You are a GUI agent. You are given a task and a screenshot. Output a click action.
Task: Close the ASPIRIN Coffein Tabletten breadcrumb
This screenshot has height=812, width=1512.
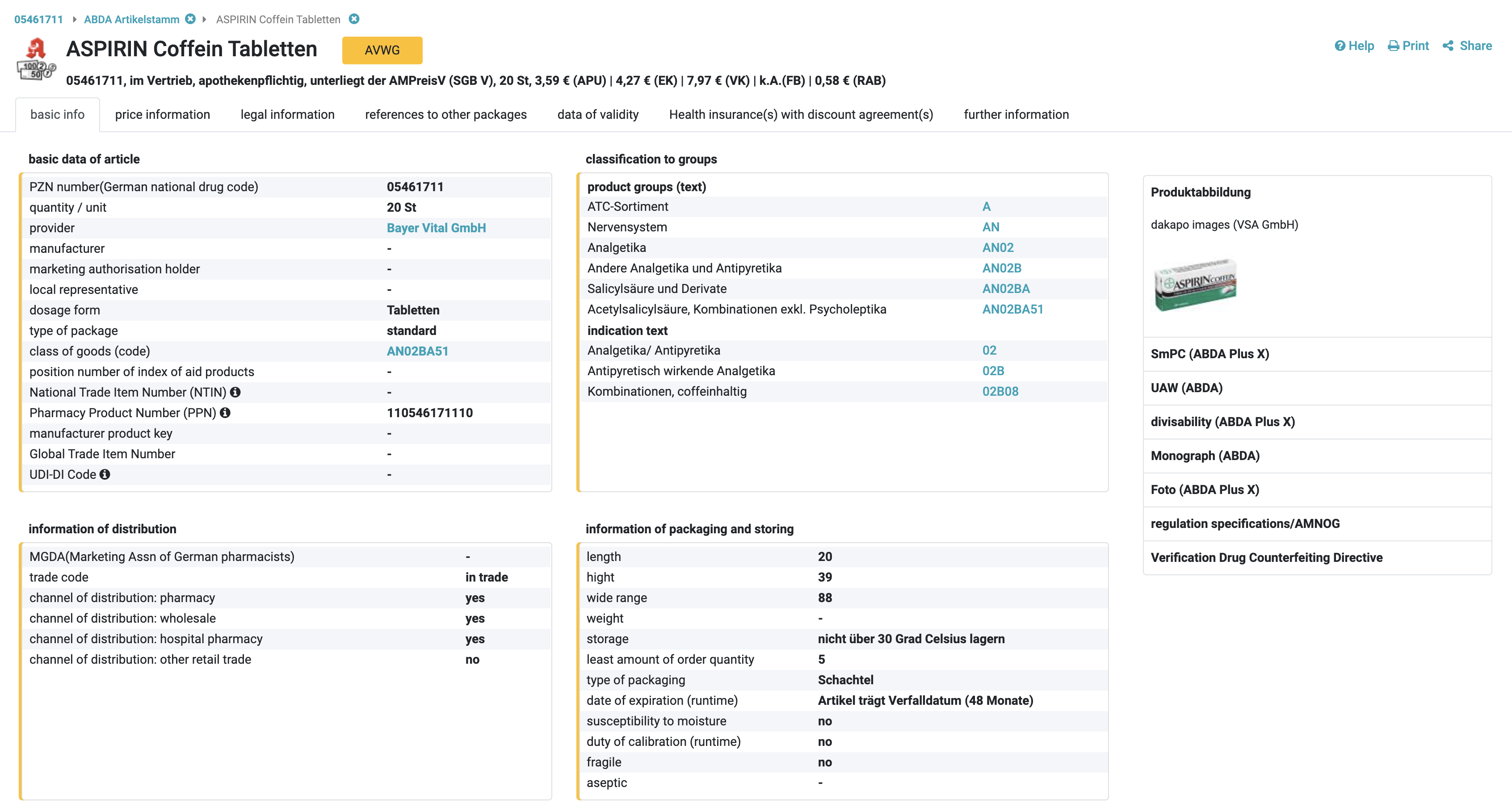point(354,19)
